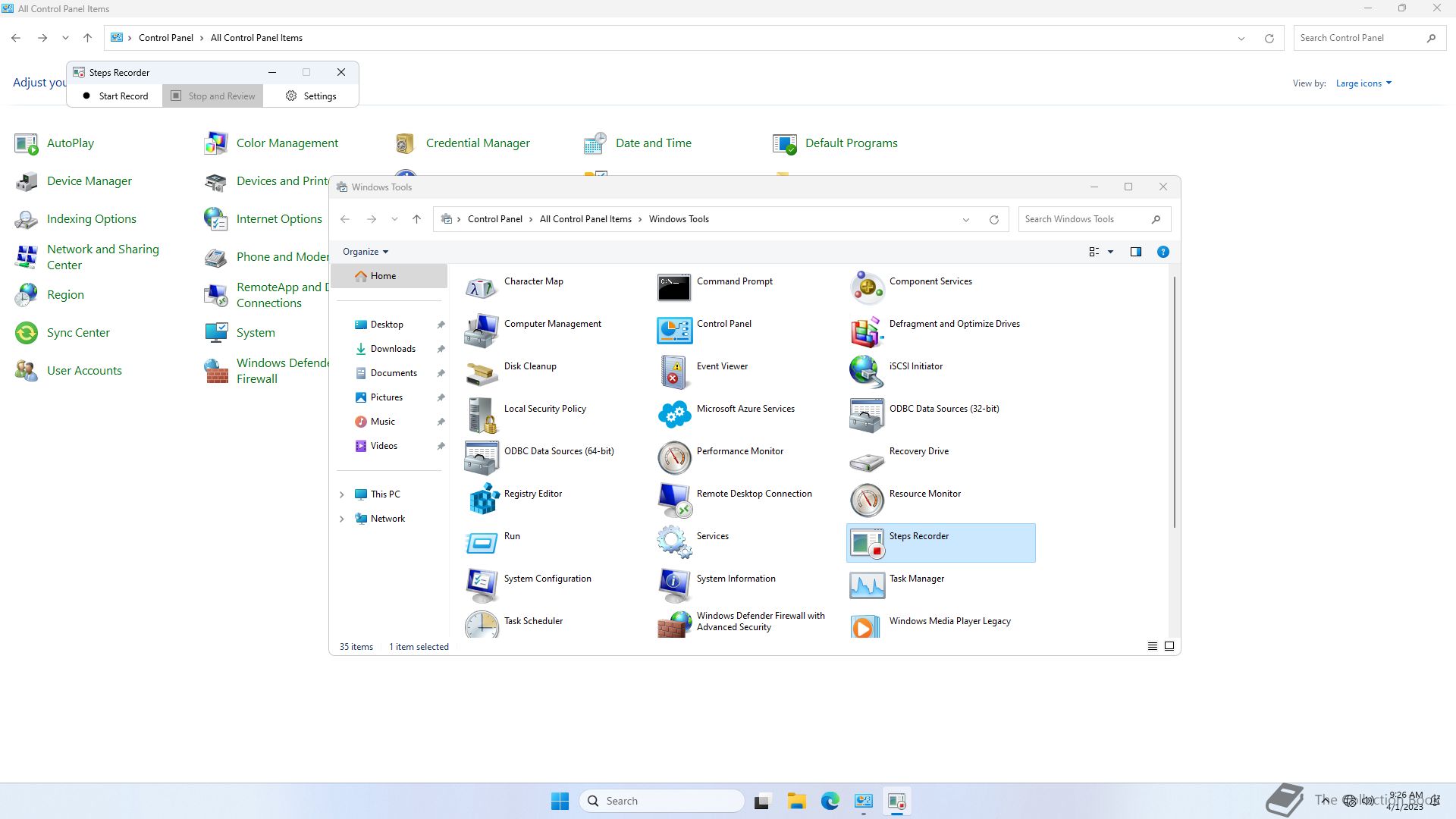The image size is (1456, 819).
Task: Open iSCSI Initiator icon
Action: pos(867,372)
